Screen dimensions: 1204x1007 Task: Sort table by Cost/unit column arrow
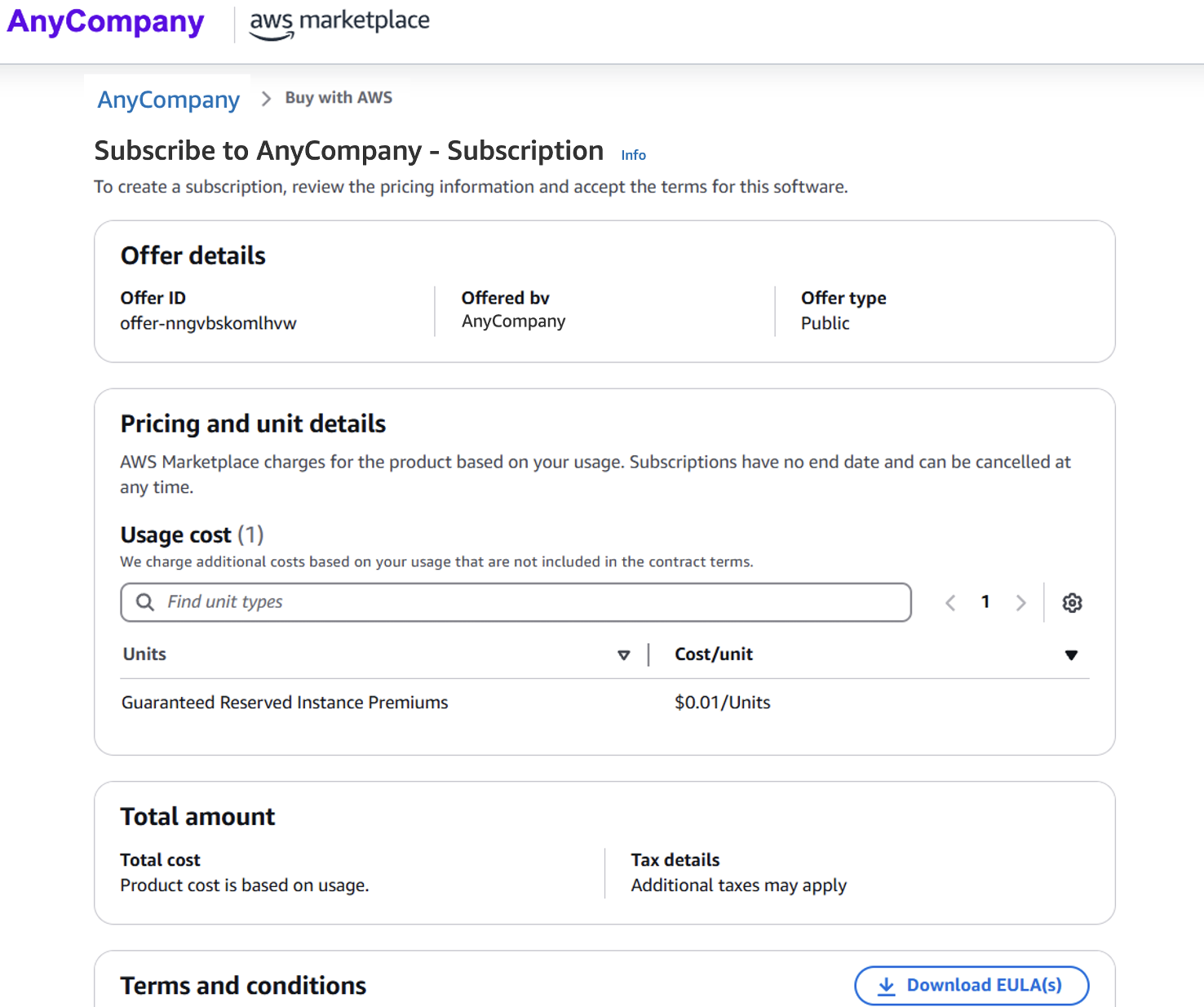point(1071,654)
